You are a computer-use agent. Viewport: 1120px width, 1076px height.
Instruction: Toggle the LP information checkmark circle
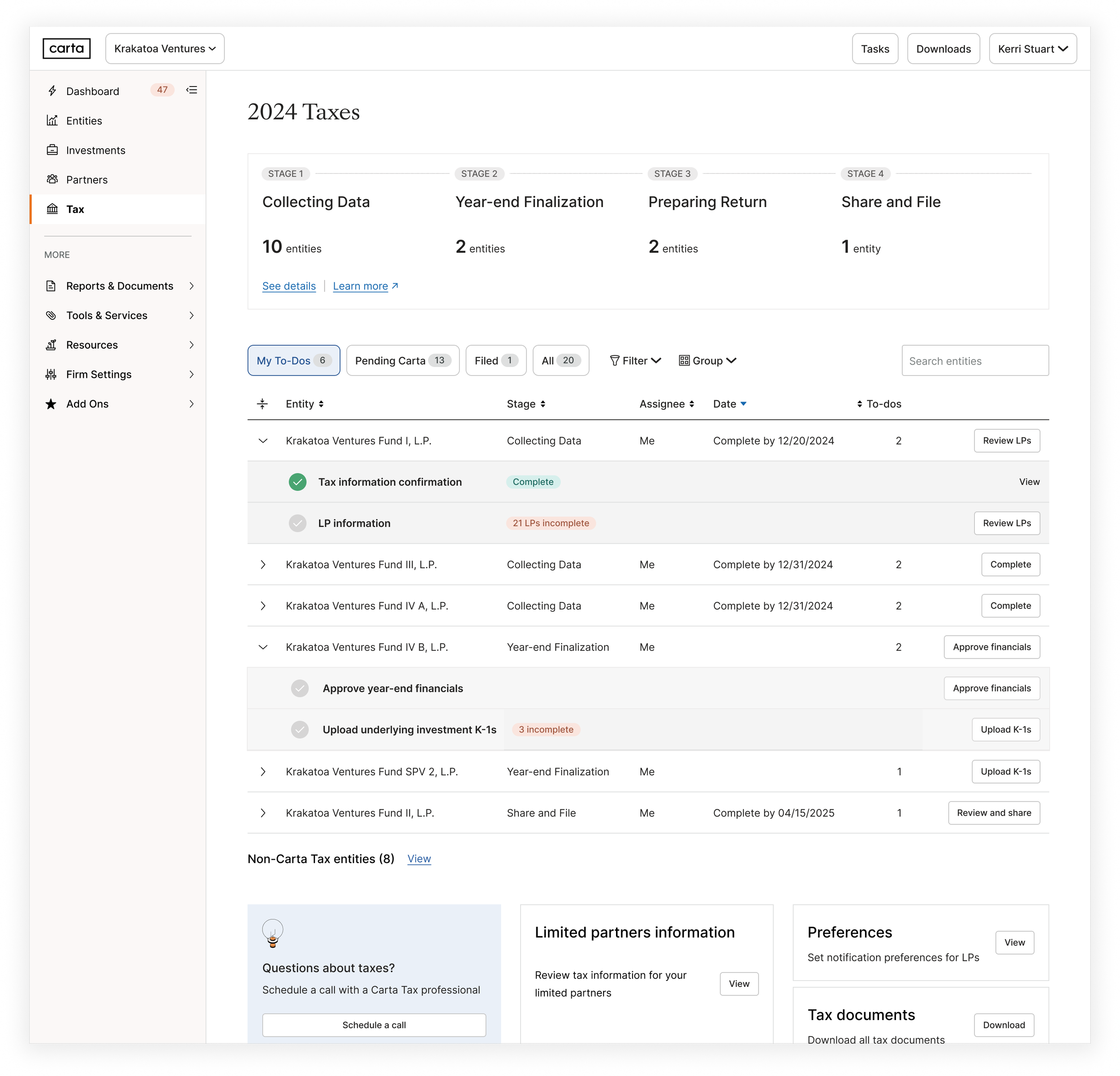[x=297, y=523]
